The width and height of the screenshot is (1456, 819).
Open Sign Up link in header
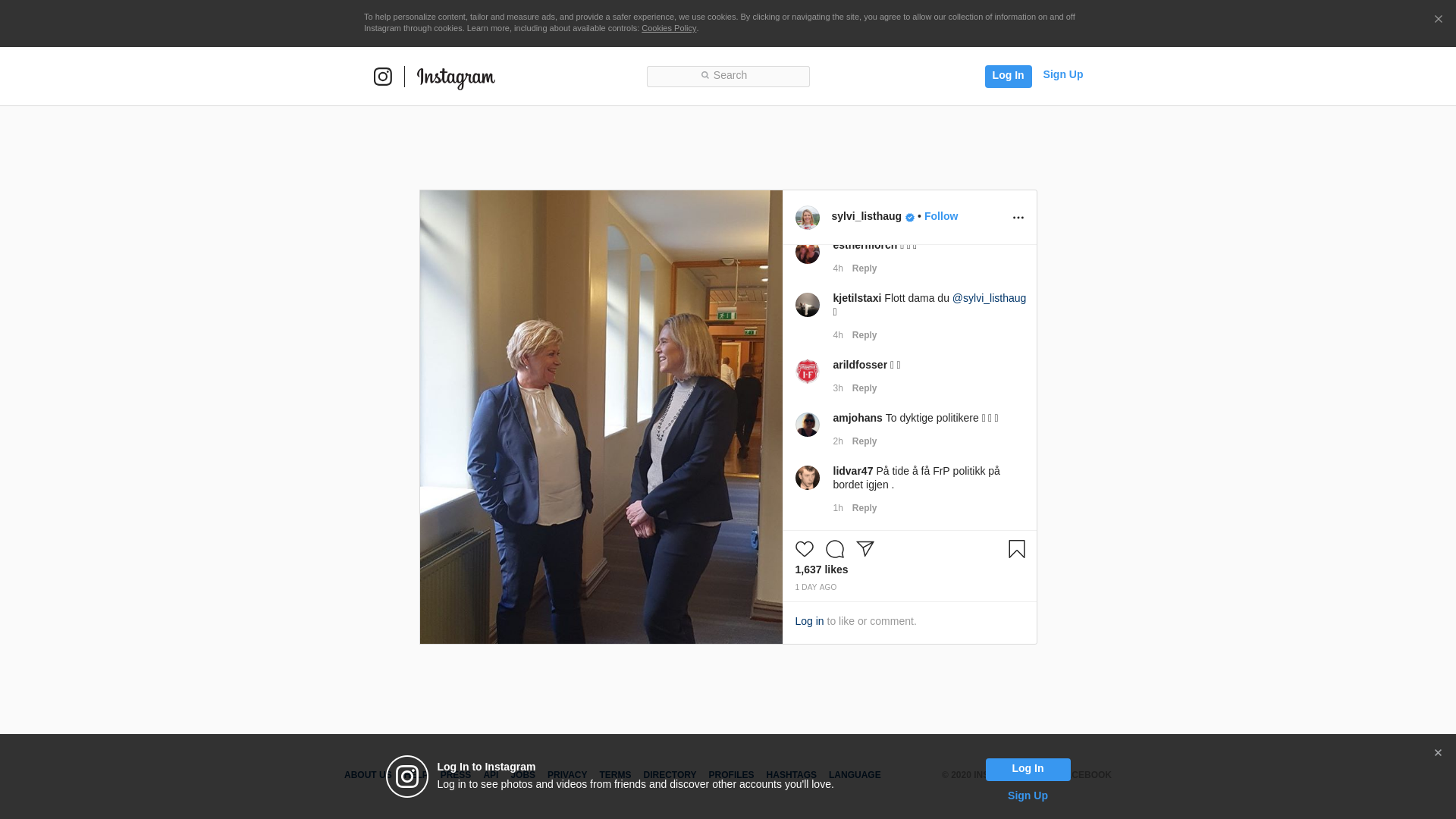pos(1062,74)
